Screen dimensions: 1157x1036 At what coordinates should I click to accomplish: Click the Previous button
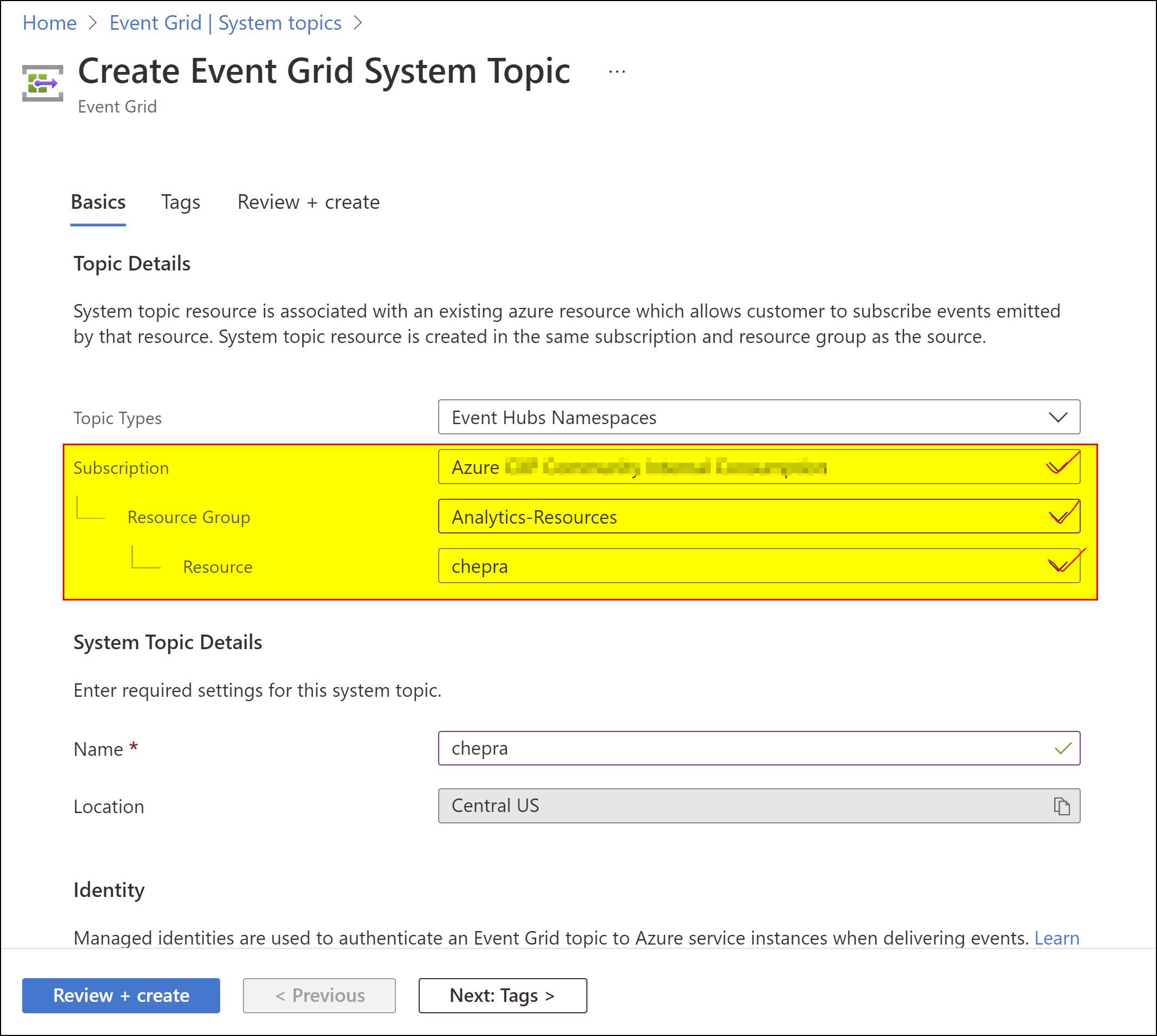pos(319,995)
